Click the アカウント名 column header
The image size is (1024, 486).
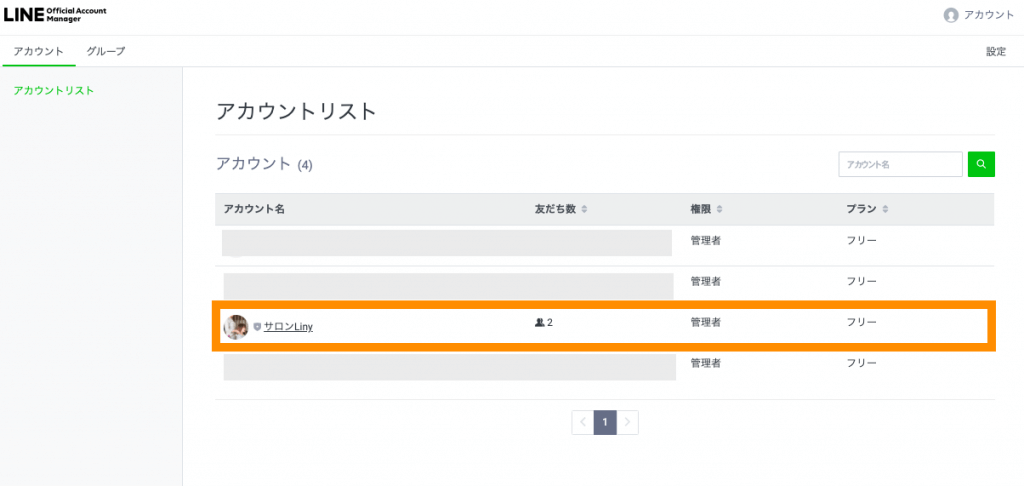(254, 210)
